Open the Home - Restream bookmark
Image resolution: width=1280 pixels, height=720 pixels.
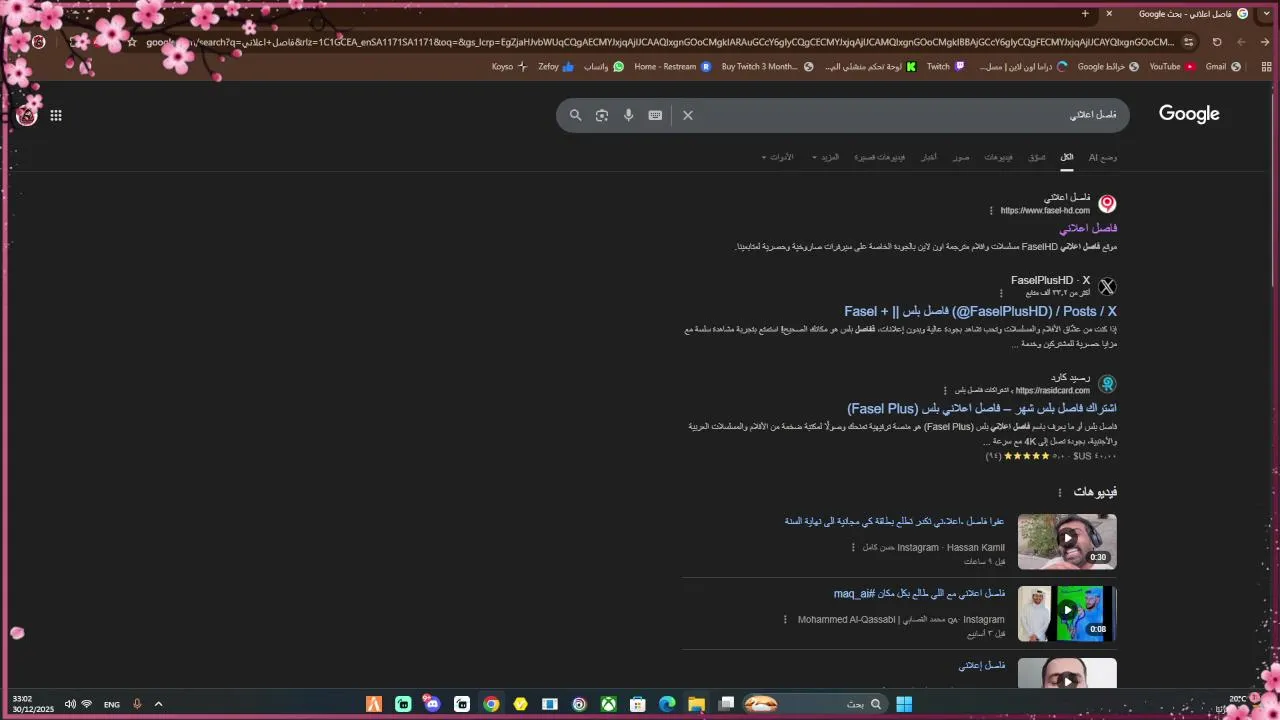click(x=672, y=67)
